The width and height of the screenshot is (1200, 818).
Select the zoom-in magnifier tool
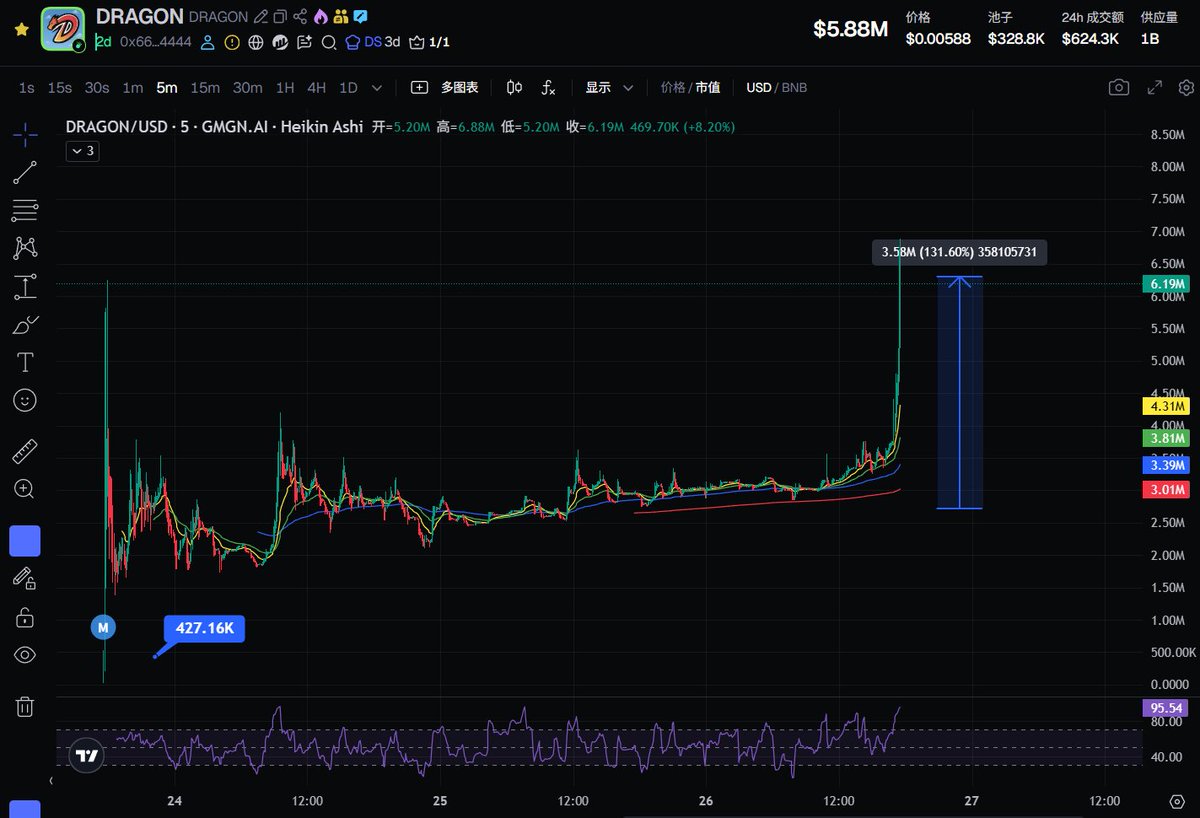tap(25, 489)
